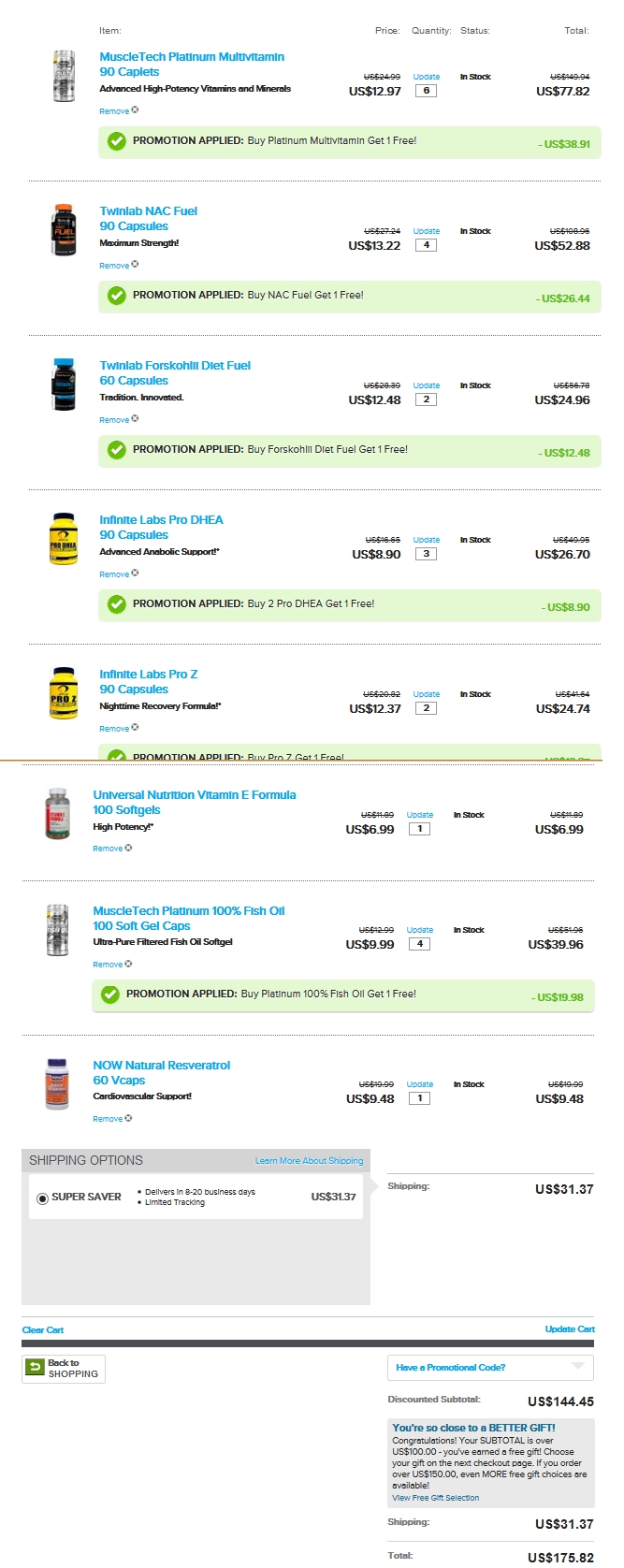Click remove X icon for Vitamin E Formula
Screen dimensions: 624x1568
128,848
